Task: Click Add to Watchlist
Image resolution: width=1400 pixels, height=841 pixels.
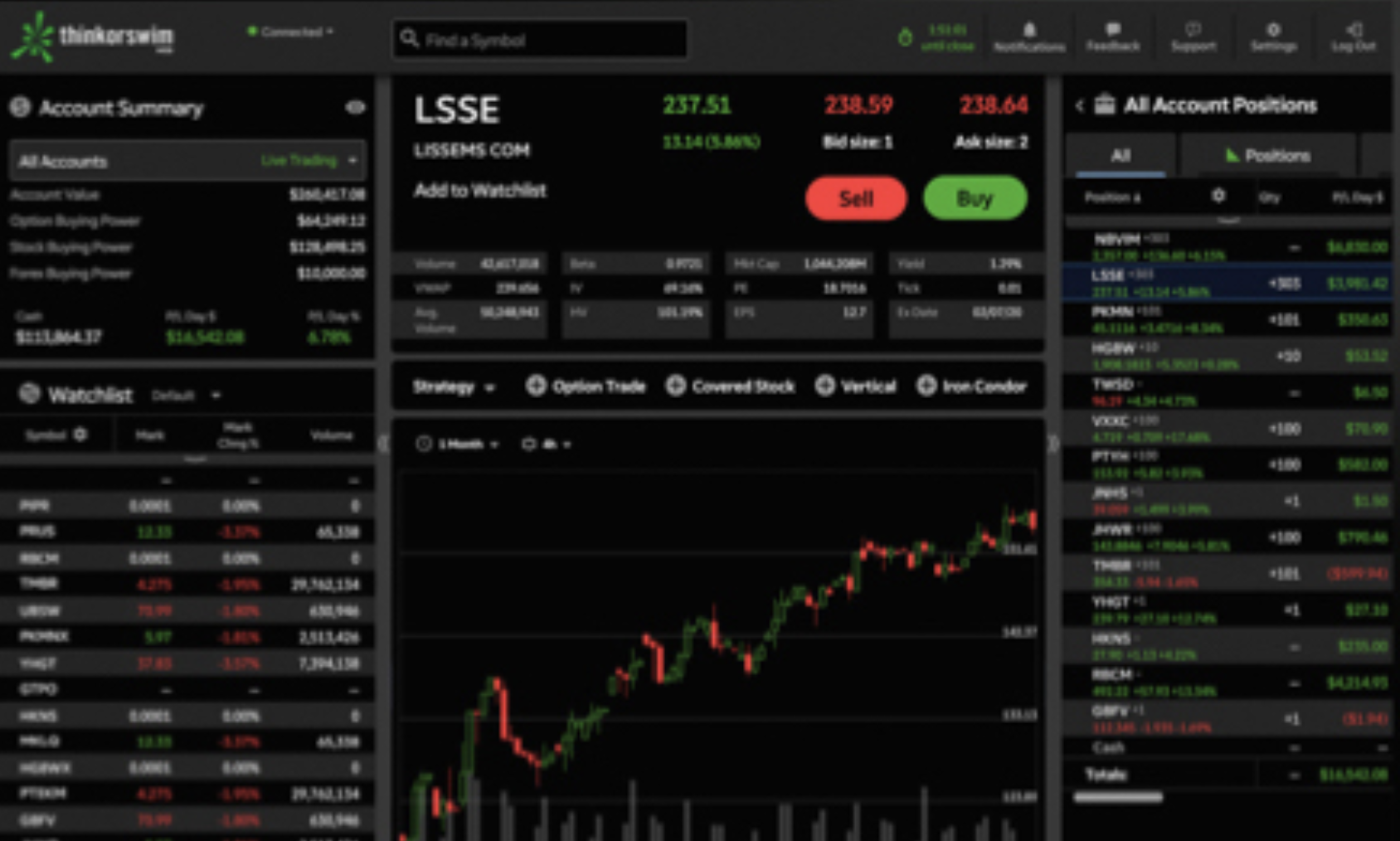Action: [x=479, y=190]
